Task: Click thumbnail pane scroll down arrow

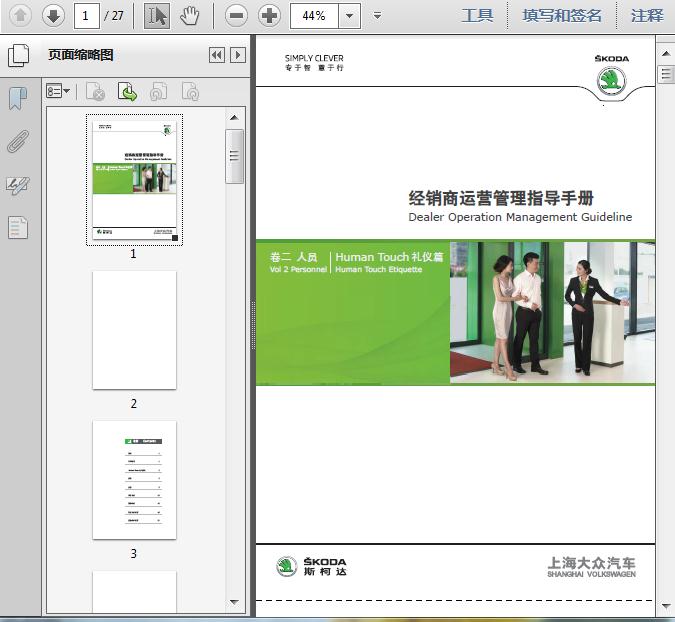Action: 234,602
